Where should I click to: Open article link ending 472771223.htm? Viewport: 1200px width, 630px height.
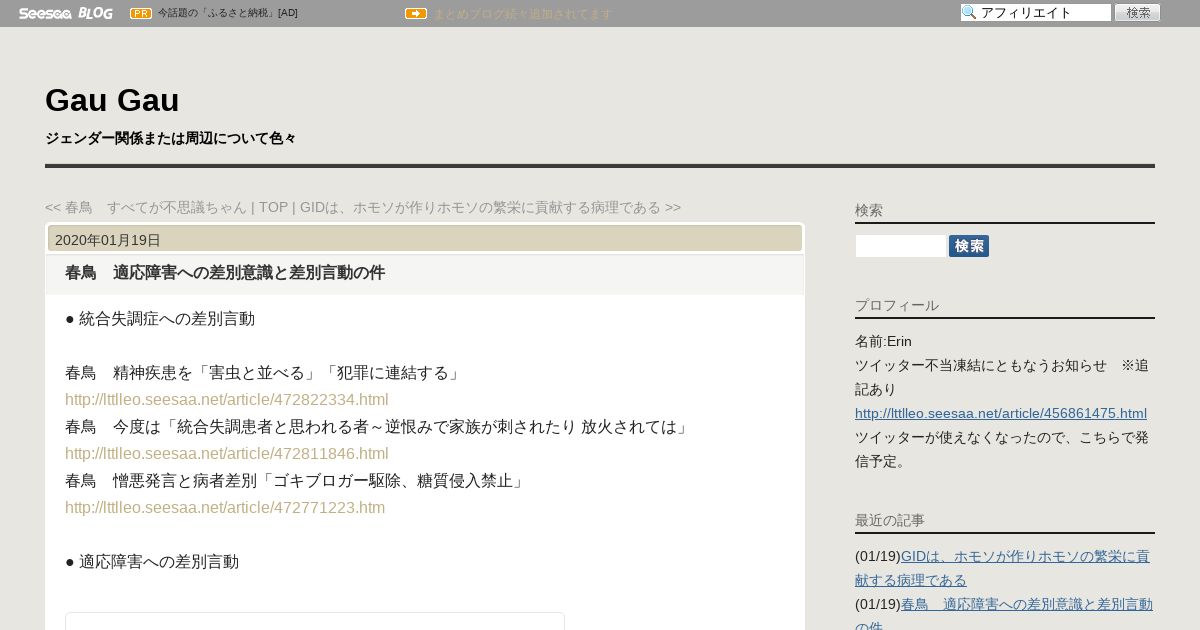pyautogui.click(x=225, y=508)
